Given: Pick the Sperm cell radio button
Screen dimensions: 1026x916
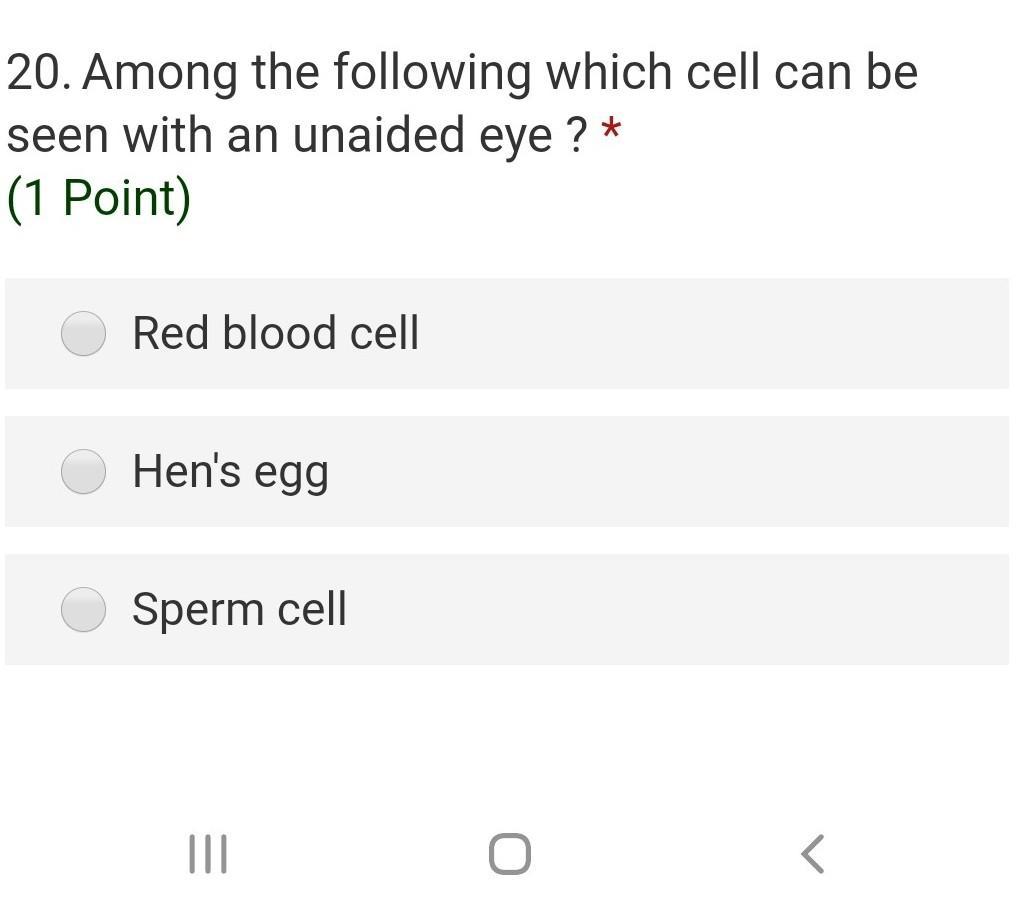Looking at the screenshot, I should click(84, 610).
